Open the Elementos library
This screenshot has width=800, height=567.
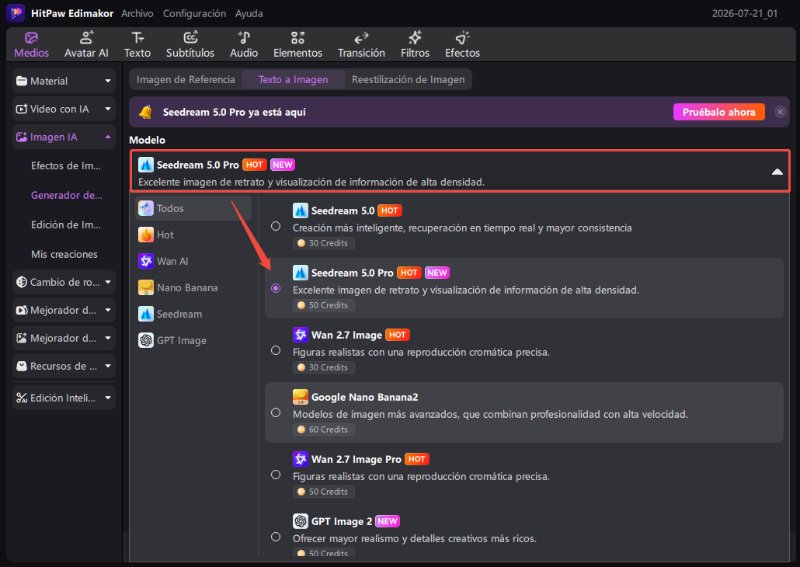click(297, 45)
